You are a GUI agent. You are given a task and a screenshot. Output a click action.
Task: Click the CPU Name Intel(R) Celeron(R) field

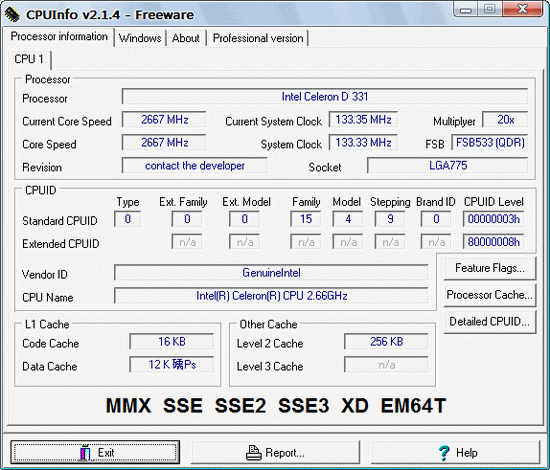271,296
